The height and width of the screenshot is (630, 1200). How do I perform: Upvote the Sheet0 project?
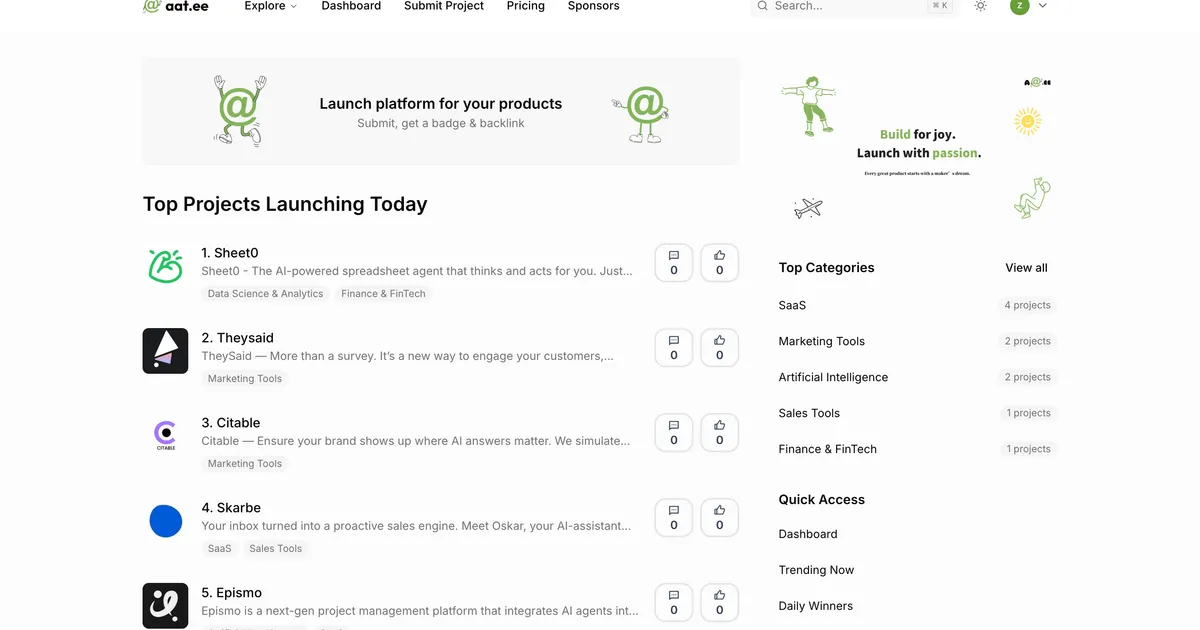pyautogui.click(x=719, y=263)
